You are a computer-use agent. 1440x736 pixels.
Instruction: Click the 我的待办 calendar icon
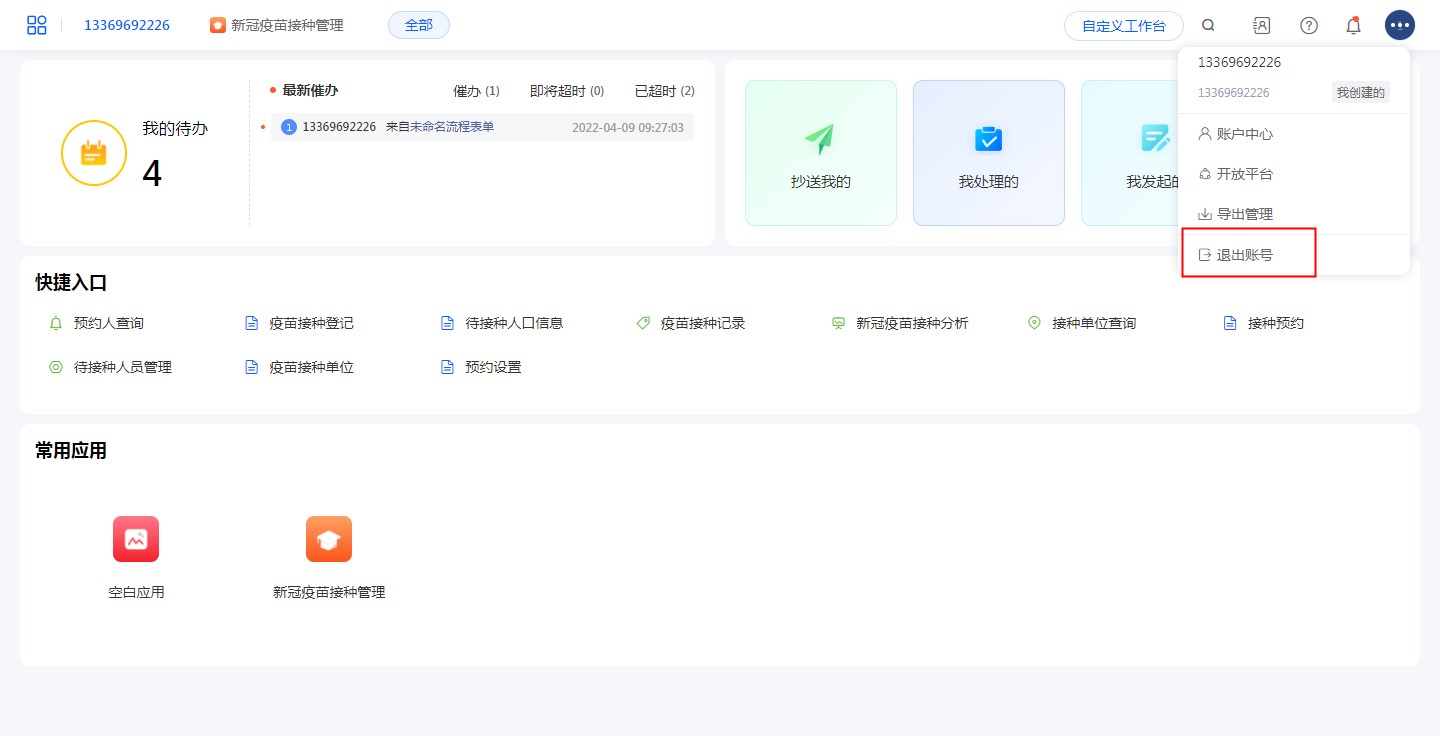[x=94, y=153]
